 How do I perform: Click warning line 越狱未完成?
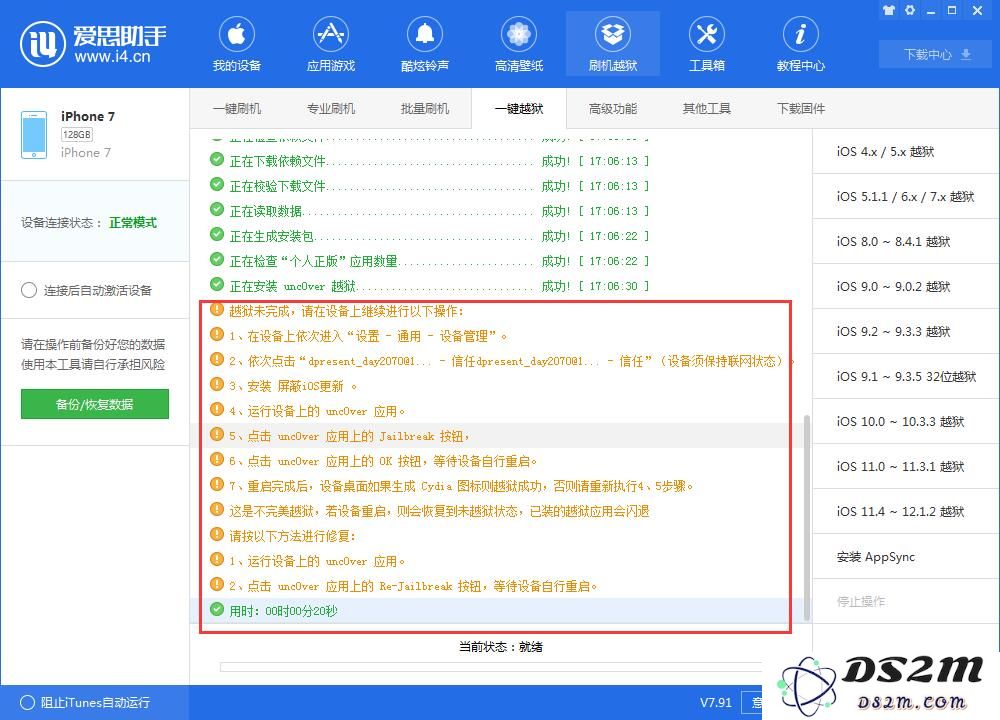point(337,311)
